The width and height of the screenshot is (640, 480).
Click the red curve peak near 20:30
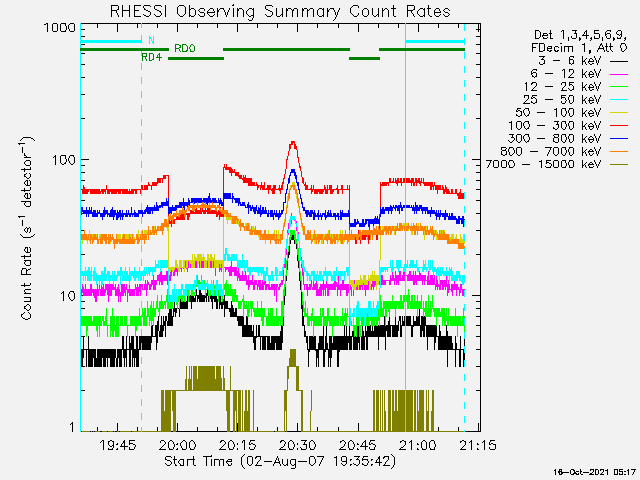[293, 142]
